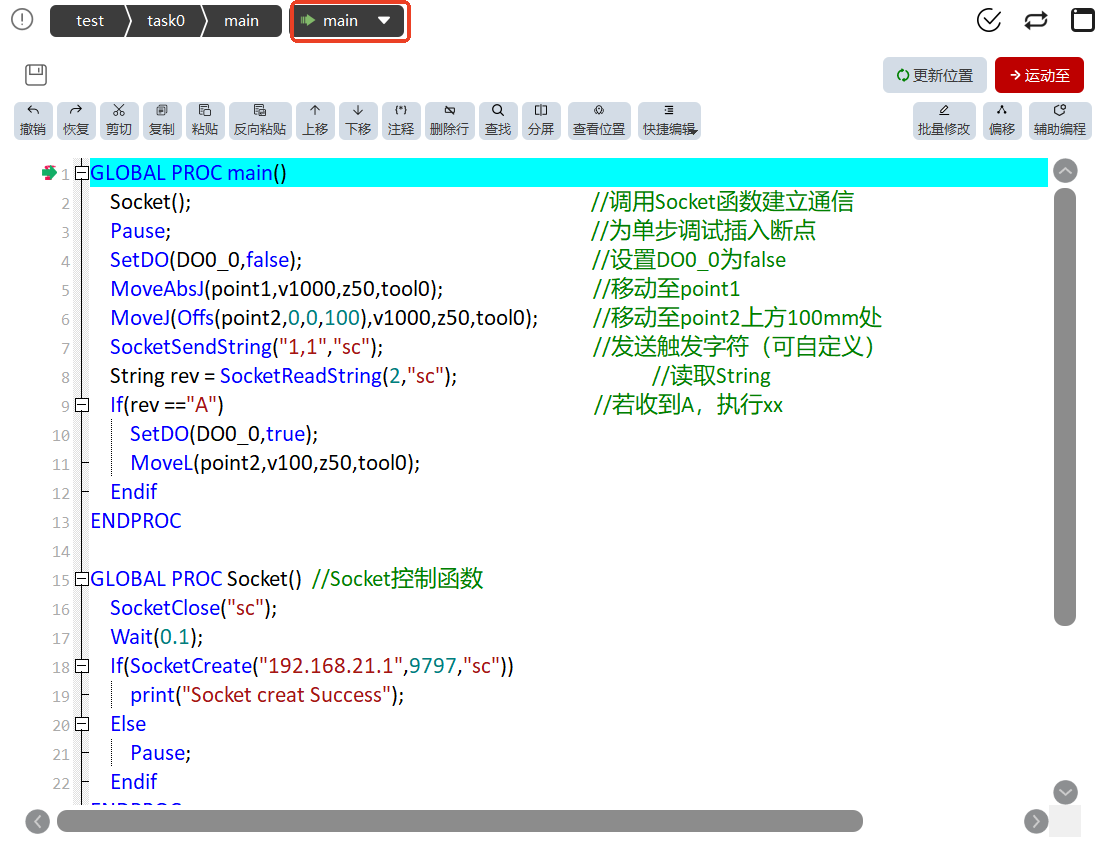Click the 批量修改 batch modify button

click(944, 120)
